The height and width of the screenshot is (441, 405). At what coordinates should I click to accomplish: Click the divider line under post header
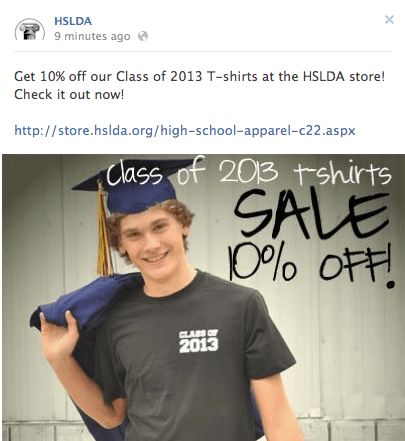203,51
